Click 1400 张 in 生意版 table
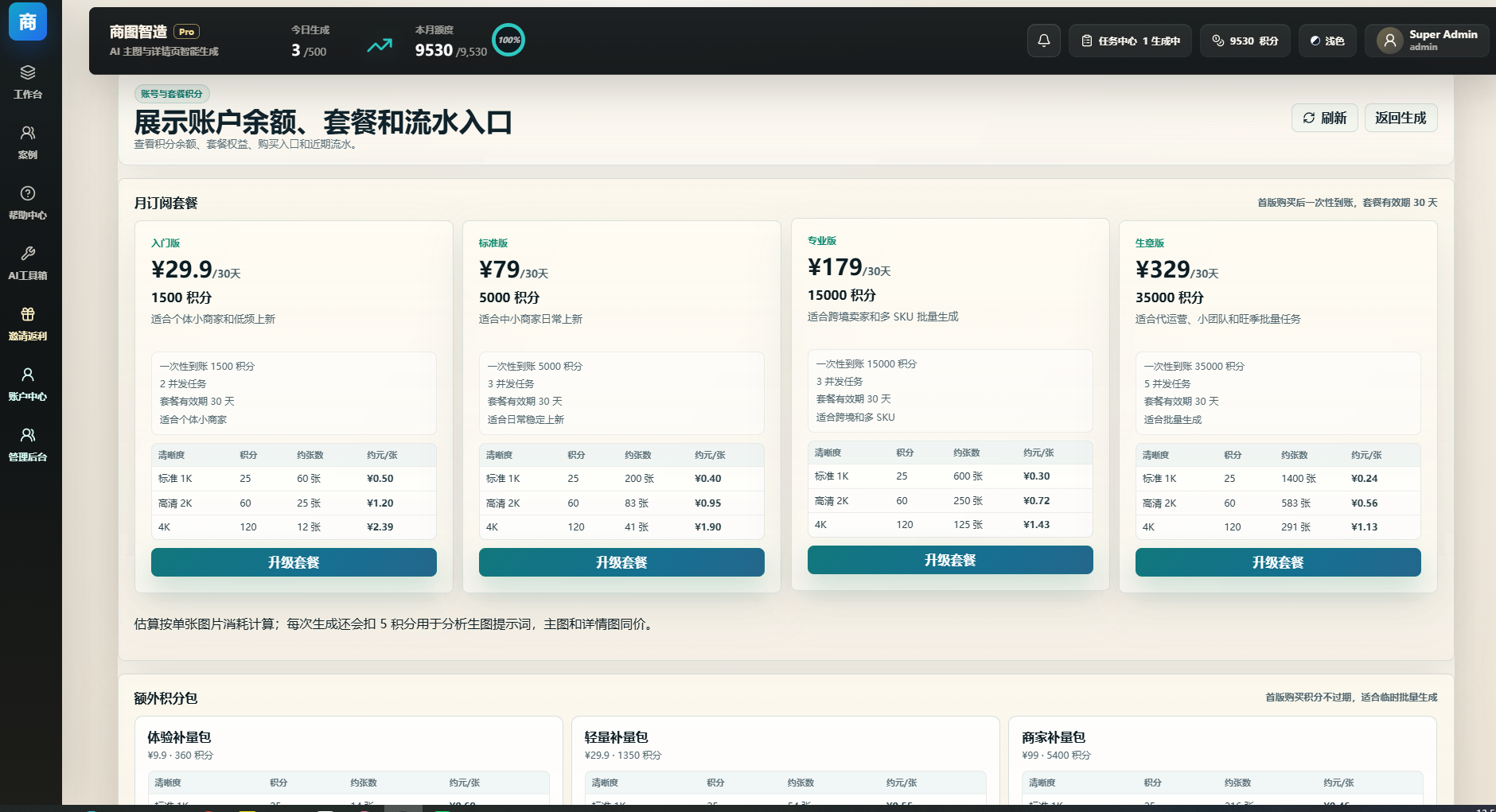 (x=1299, y=479)
